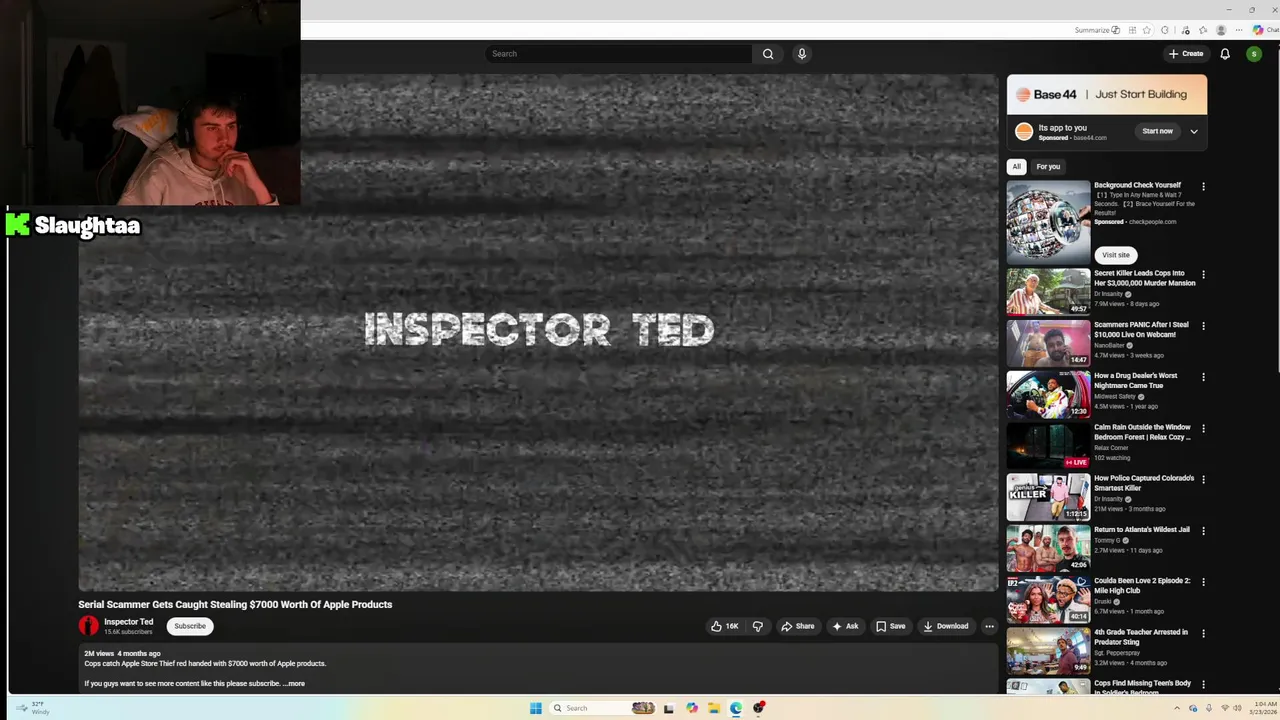Image resolution: width=1280 pixels, height=720 pixels.
Task: Open options menu for Drug Dealer's Nightmare video
Action: 1203,377
